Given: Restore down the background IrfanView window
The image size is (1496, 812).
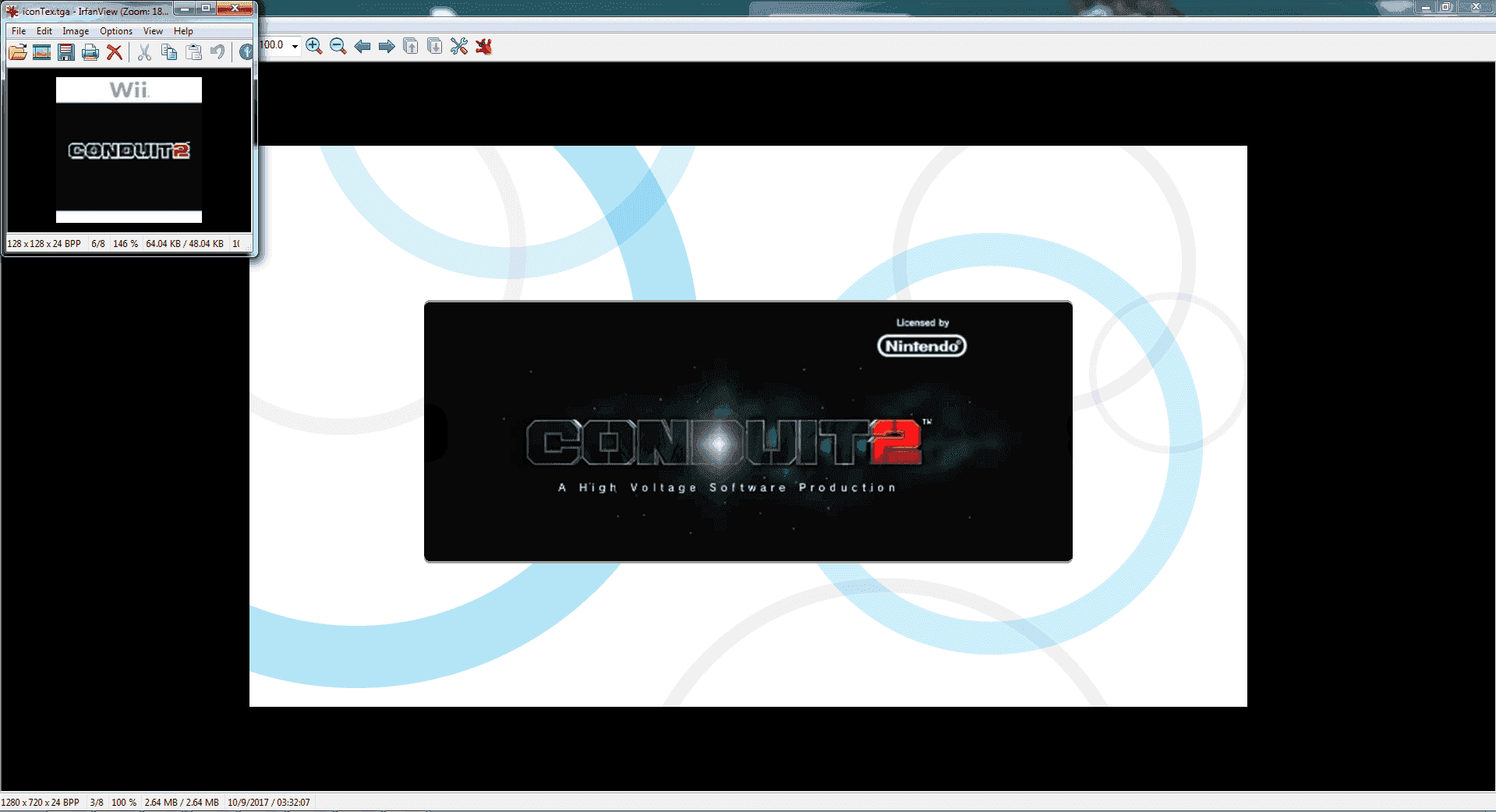Looking at the screenshot, I should 1446,7.
